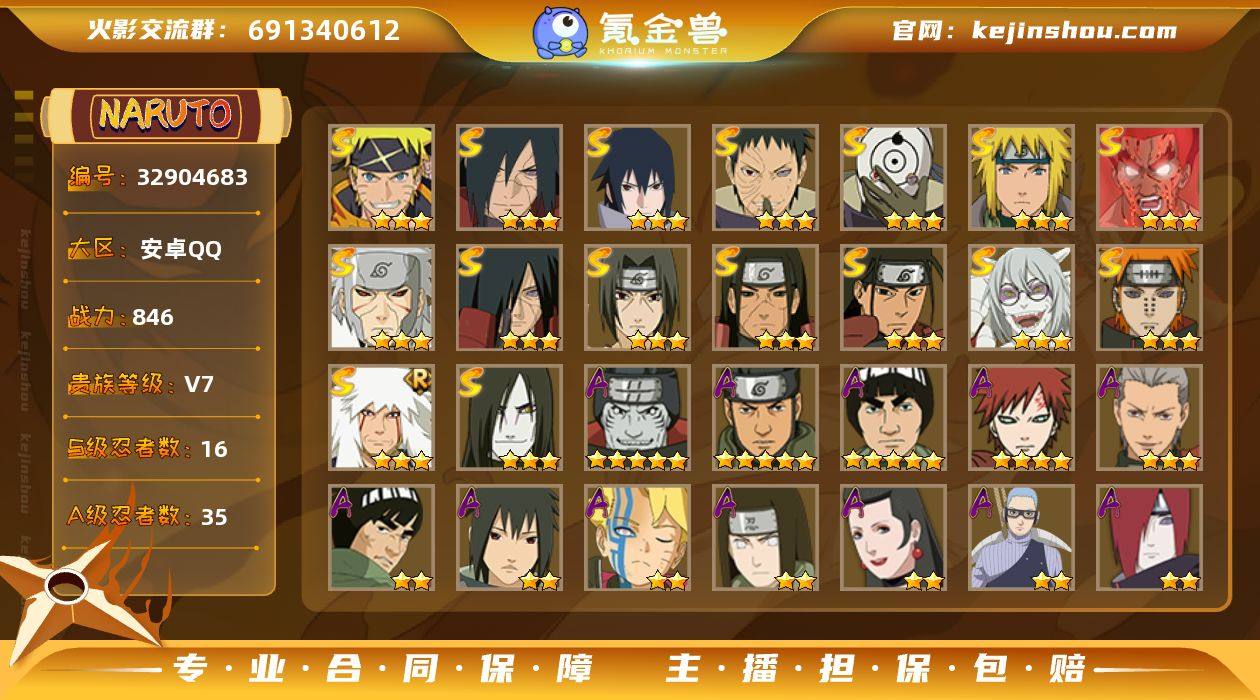Viewport: 1260px width, 700px height.
Task: Click the S-rank ninja count 16
Action: [214, 449]
